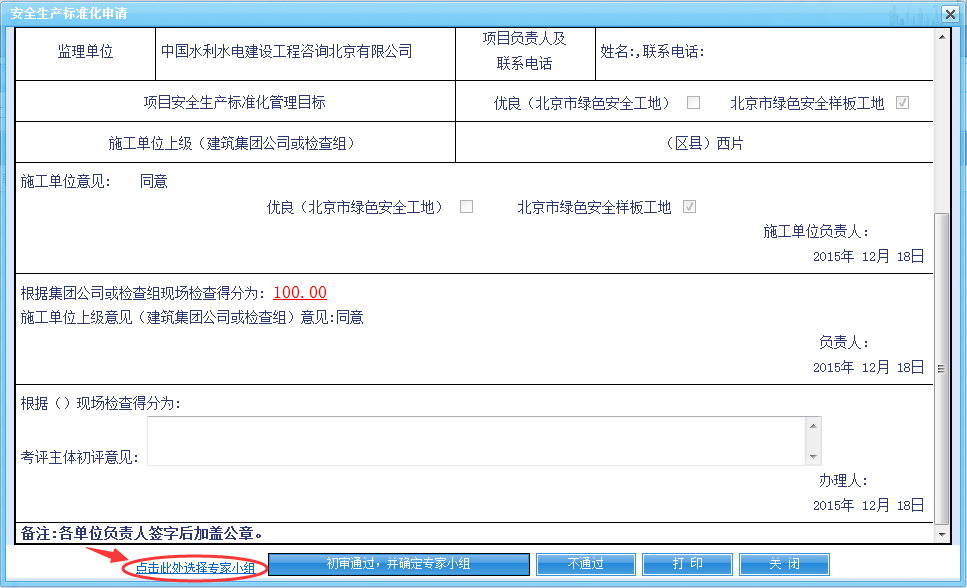Click the 关闭 button at the bottom
The width and height of the screenshot is (967, 588).
click(784, 564)
